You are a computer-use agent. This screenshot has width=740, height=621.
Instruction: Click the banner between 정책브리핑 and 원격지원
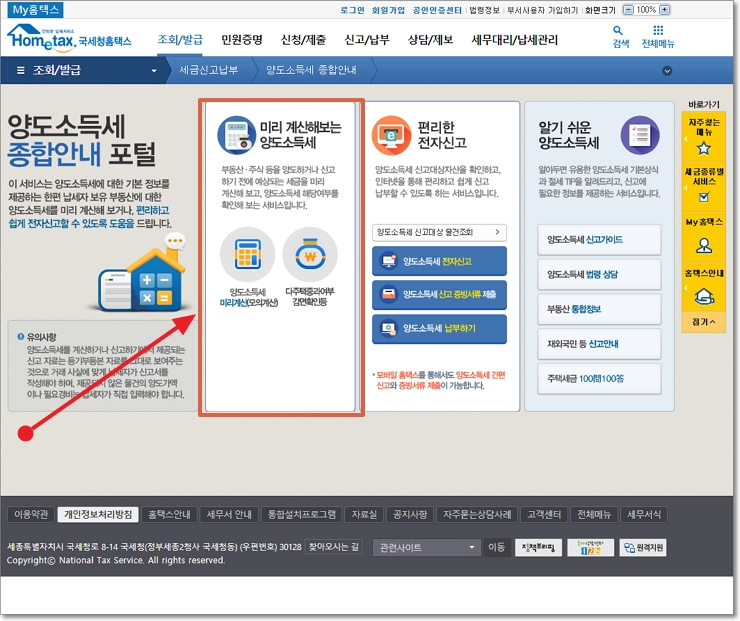(590, 547)
